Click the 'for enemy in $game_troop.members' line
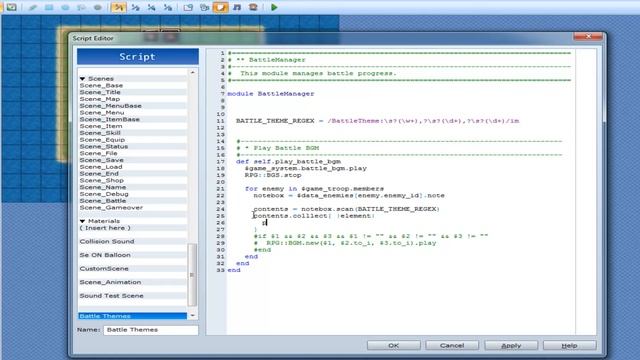The height and width of the screenshot is (360, 640). (x=314, y=189)
